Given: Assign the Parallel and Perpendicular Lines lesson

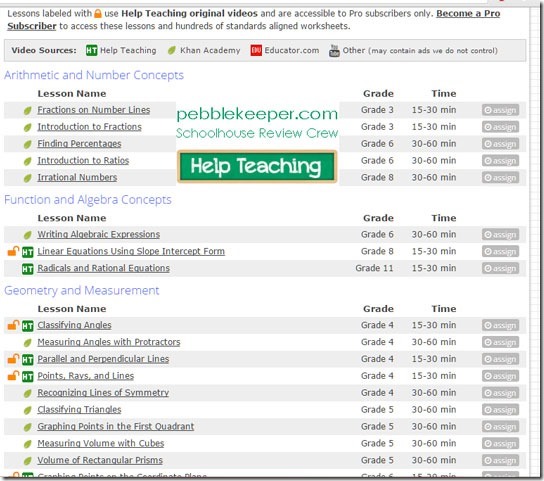Looking at the screenshot, I should (500, 359).
